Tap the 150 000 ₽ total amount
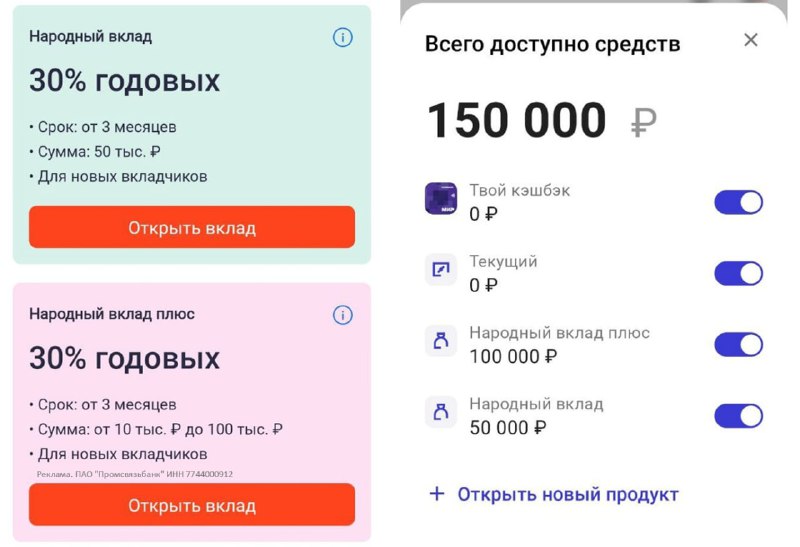The image size is (800, 547). pyautogui.click(x=541, y=120)
